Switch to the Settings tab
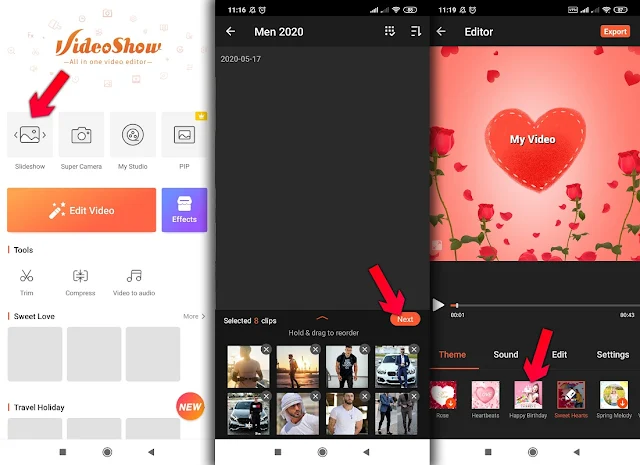The width and height of the screenshot is (640, 465). pos(613,354)
